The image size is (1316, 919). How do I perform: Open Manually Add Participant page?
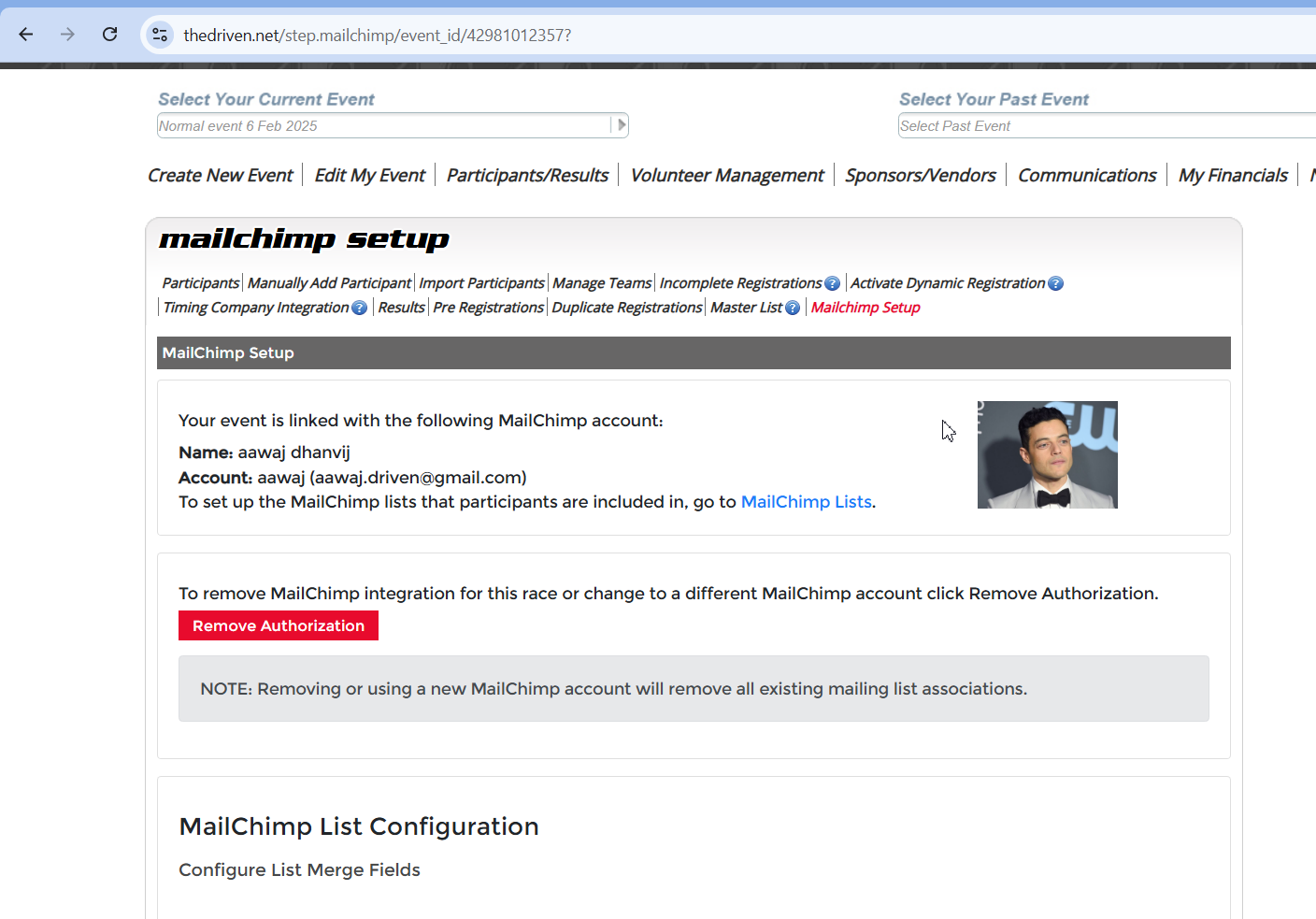tap(329, 283)
